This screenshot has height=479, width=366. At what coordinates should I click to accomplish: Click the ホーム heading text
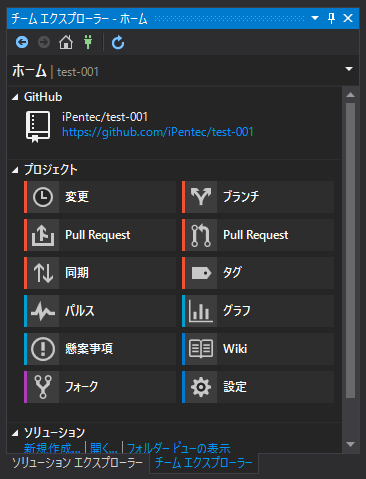tap(29, 71)
